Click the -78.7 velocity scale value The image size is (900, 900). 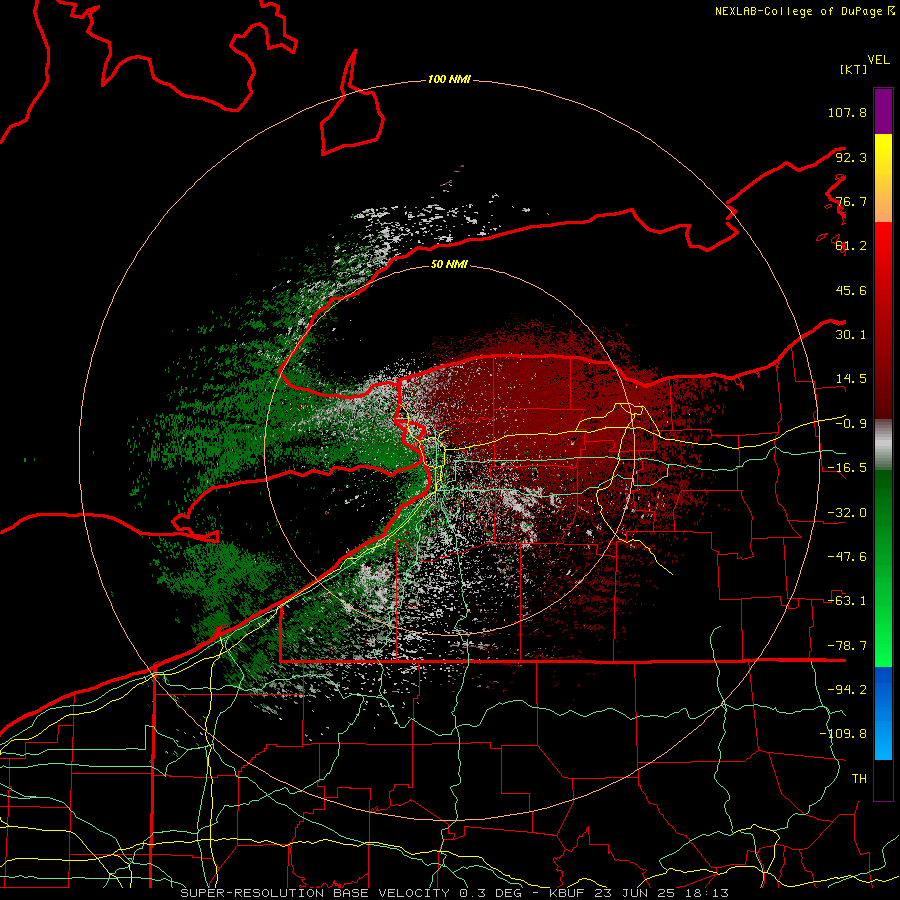coord(847,646)
